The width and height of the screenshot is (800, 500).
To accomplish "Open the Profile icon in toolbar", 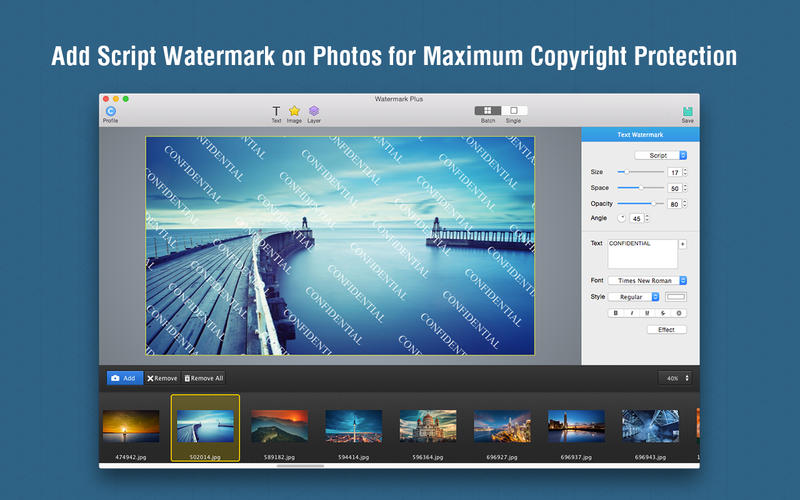I will tap(110, 111).
